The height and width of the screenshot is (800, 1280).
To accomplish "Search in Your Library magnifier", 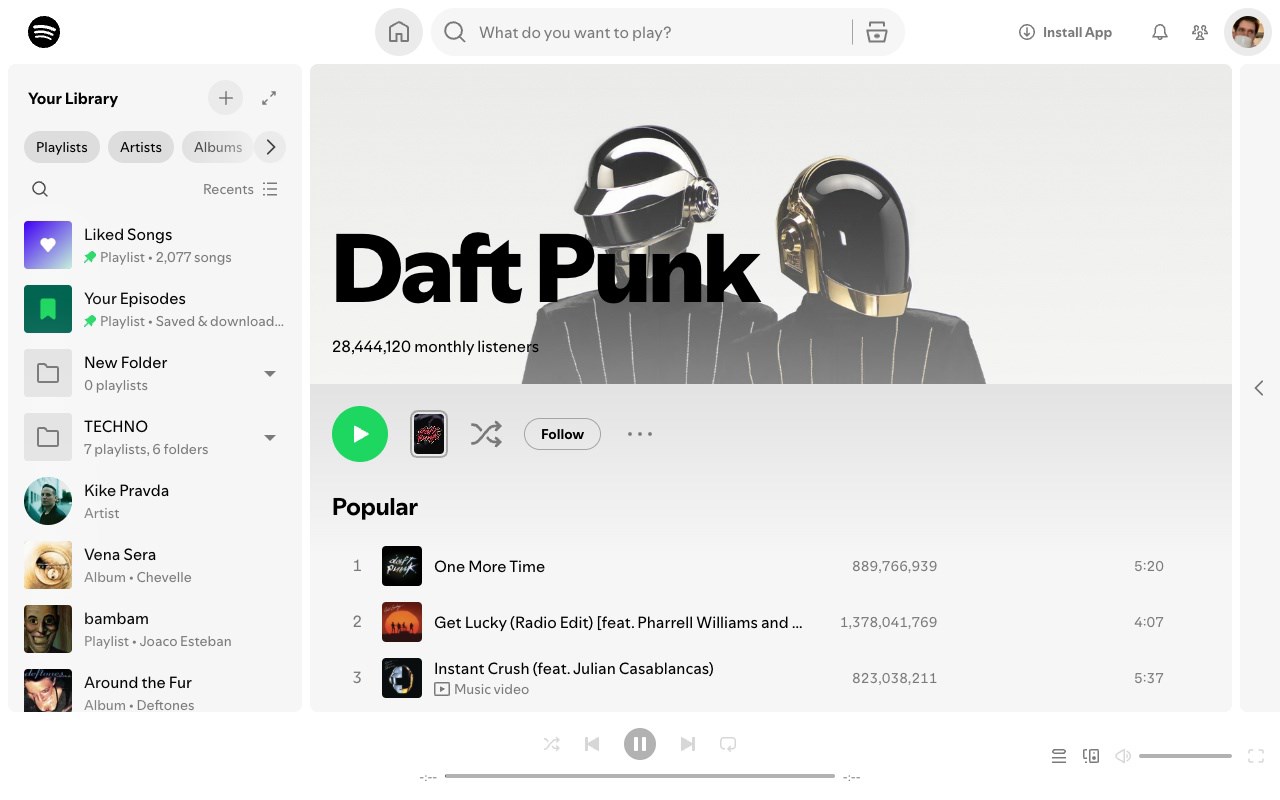I will pos(40,189).
